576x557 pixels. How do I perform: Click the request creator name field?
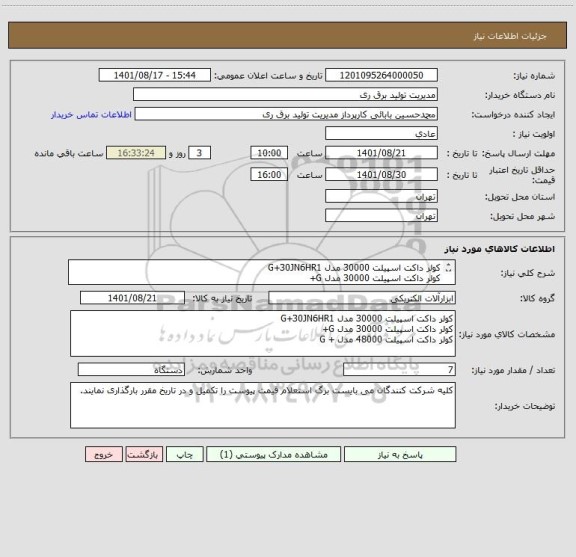point(286,114)
